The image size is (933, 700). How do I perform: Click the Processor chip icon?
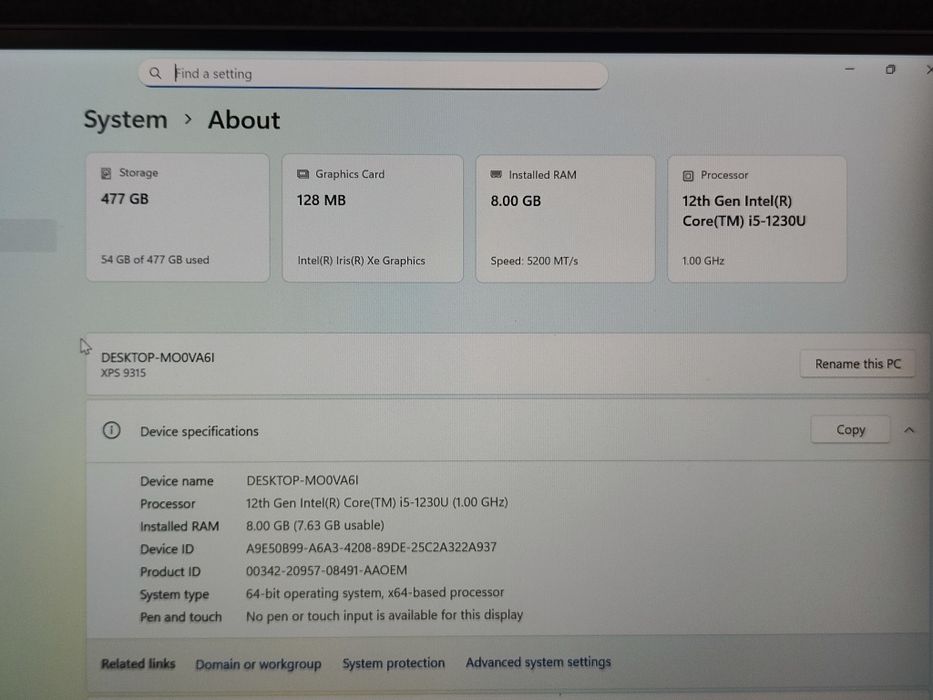click(x=688, y=176)
